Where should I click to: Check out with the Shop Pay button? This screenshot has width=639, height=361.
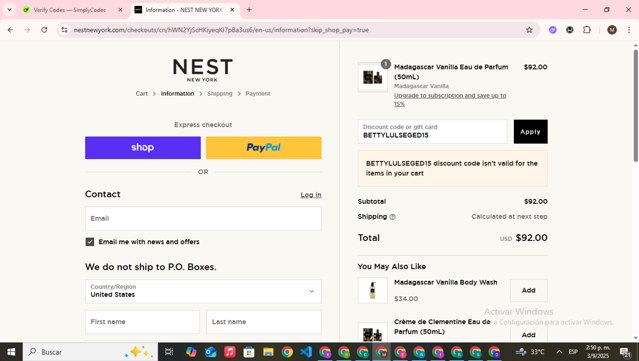pyautogui.click(x=143, y=147)
